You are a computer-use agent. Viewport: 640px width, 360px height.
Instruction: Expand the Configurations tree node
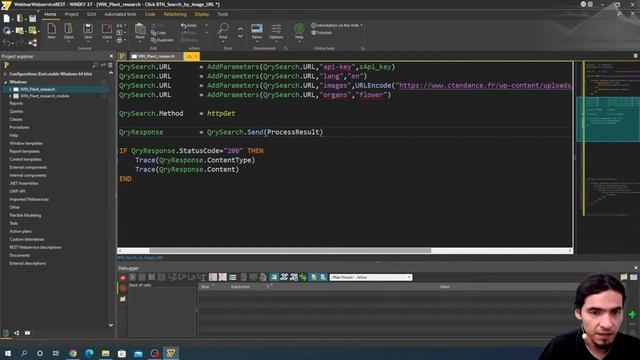pyautogui.click(x=5, y=74)
